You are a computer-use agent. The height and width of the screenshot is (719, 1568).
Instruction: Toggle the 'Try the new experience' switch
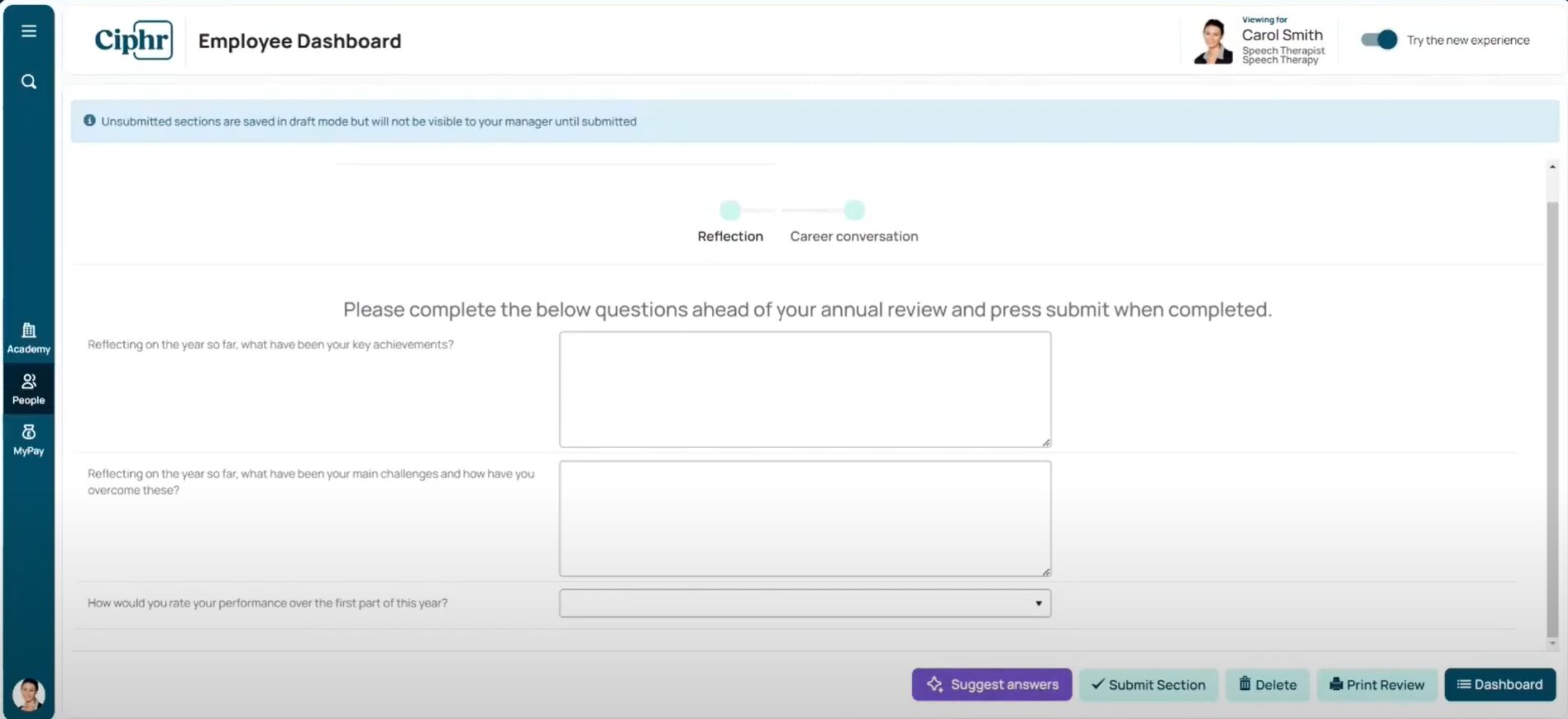[1379, 40]
